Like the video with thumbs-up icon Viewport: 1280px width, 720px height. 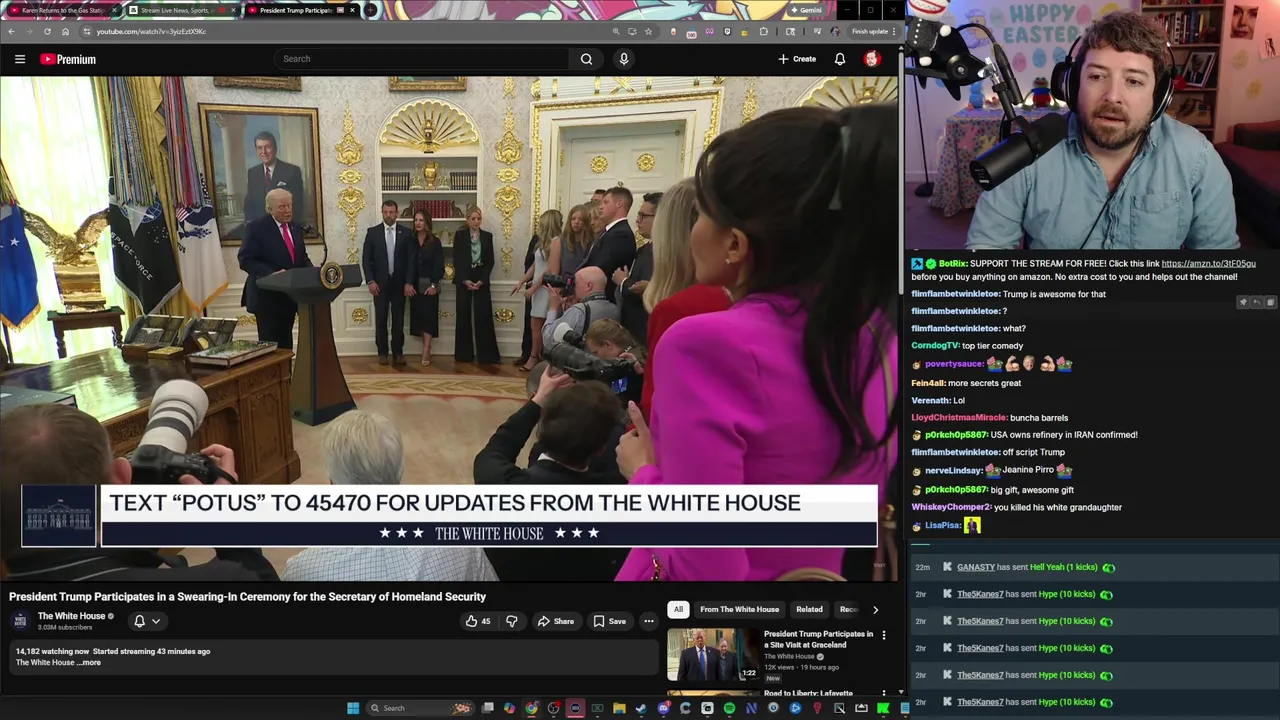pos(478,621)
